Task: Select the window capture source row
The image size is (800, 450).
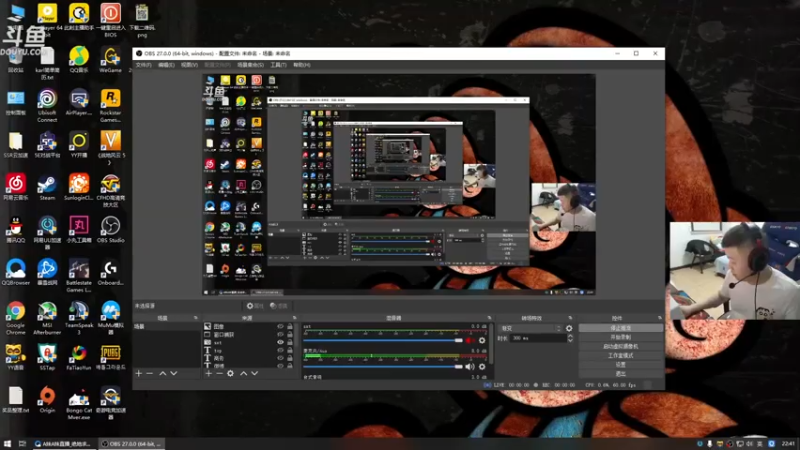Action: [248, 335]
